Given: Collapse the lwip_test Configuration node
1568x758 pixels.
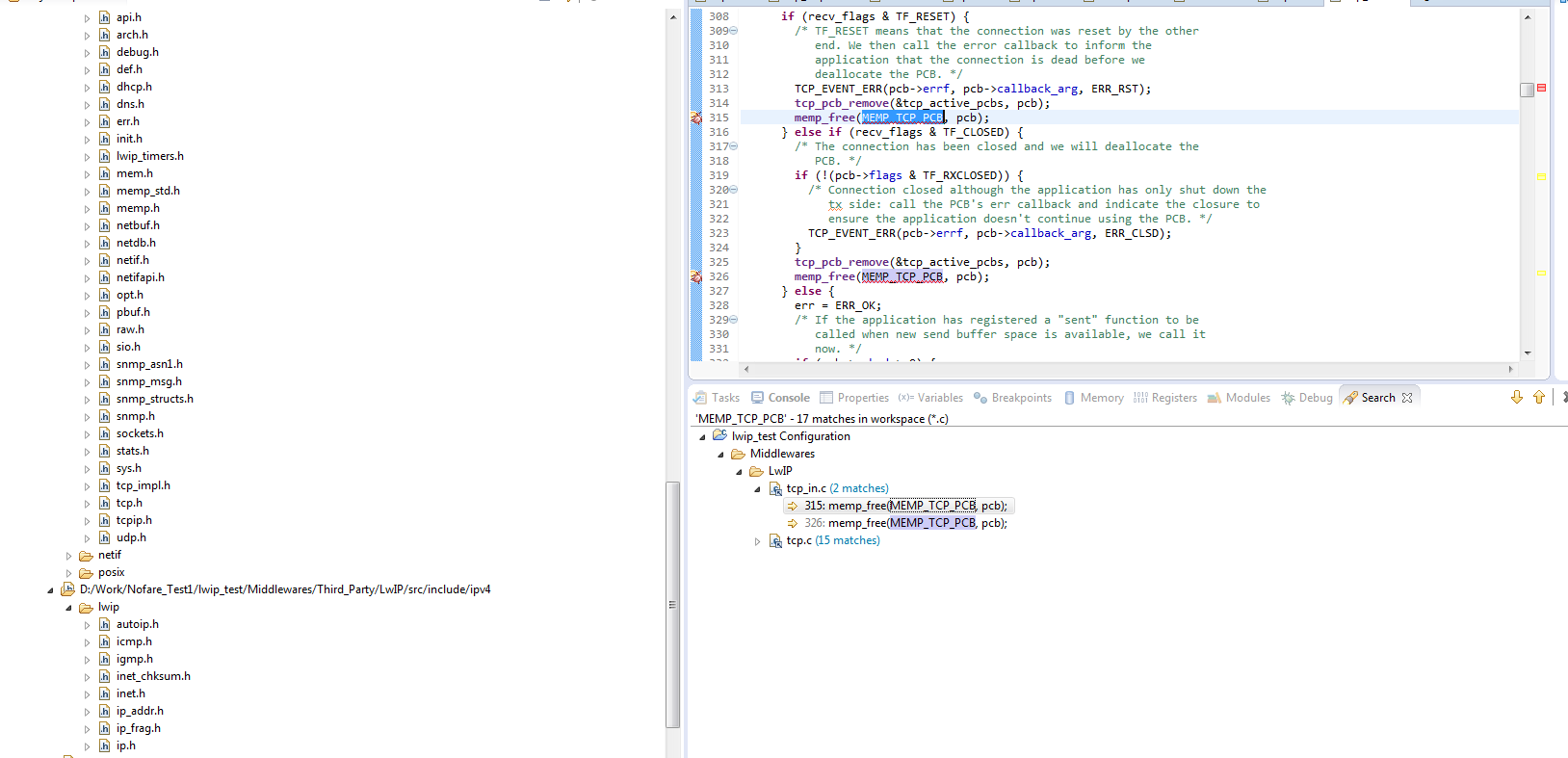Looking at the screenshot, I should coord(702,437).
